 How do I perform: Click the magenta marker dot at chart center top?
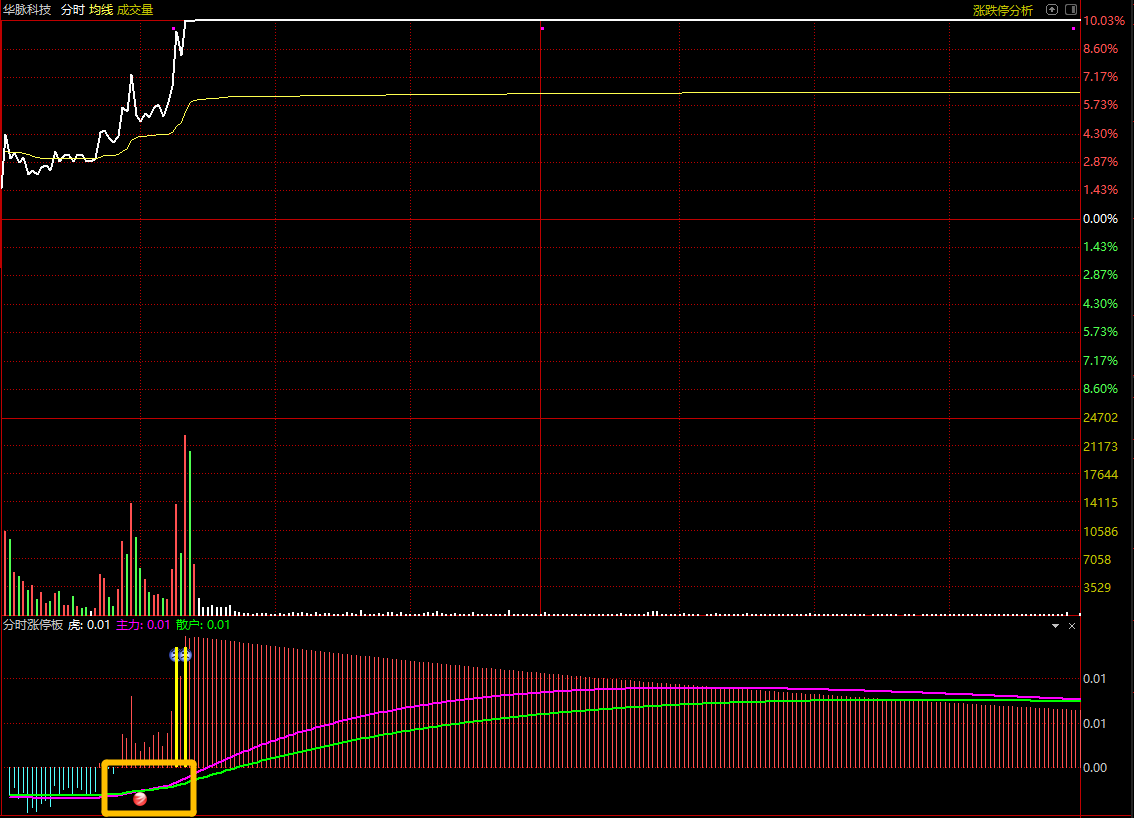pyautogui.click(x=542, y=28)
